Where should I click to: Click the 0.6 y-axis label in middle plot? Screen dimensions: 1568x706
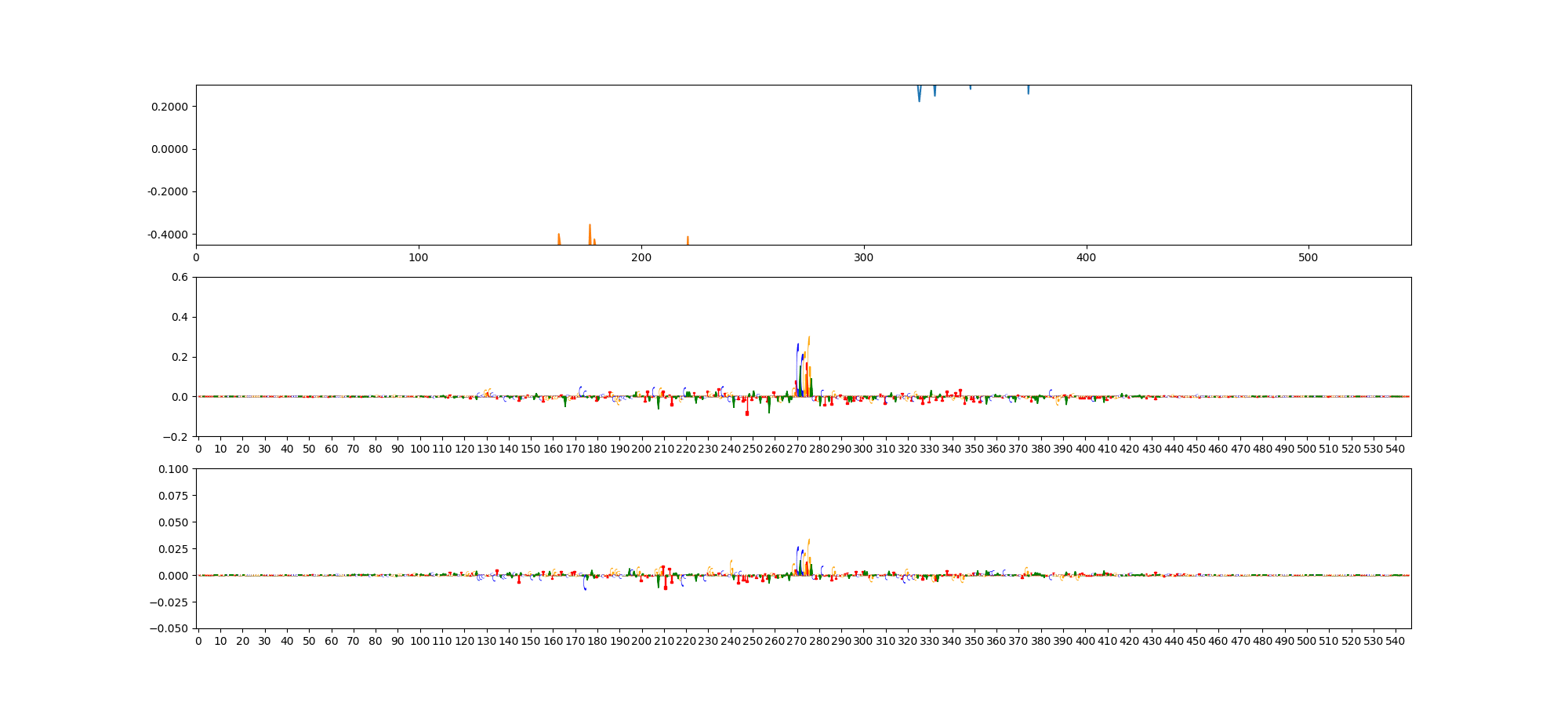180,277
